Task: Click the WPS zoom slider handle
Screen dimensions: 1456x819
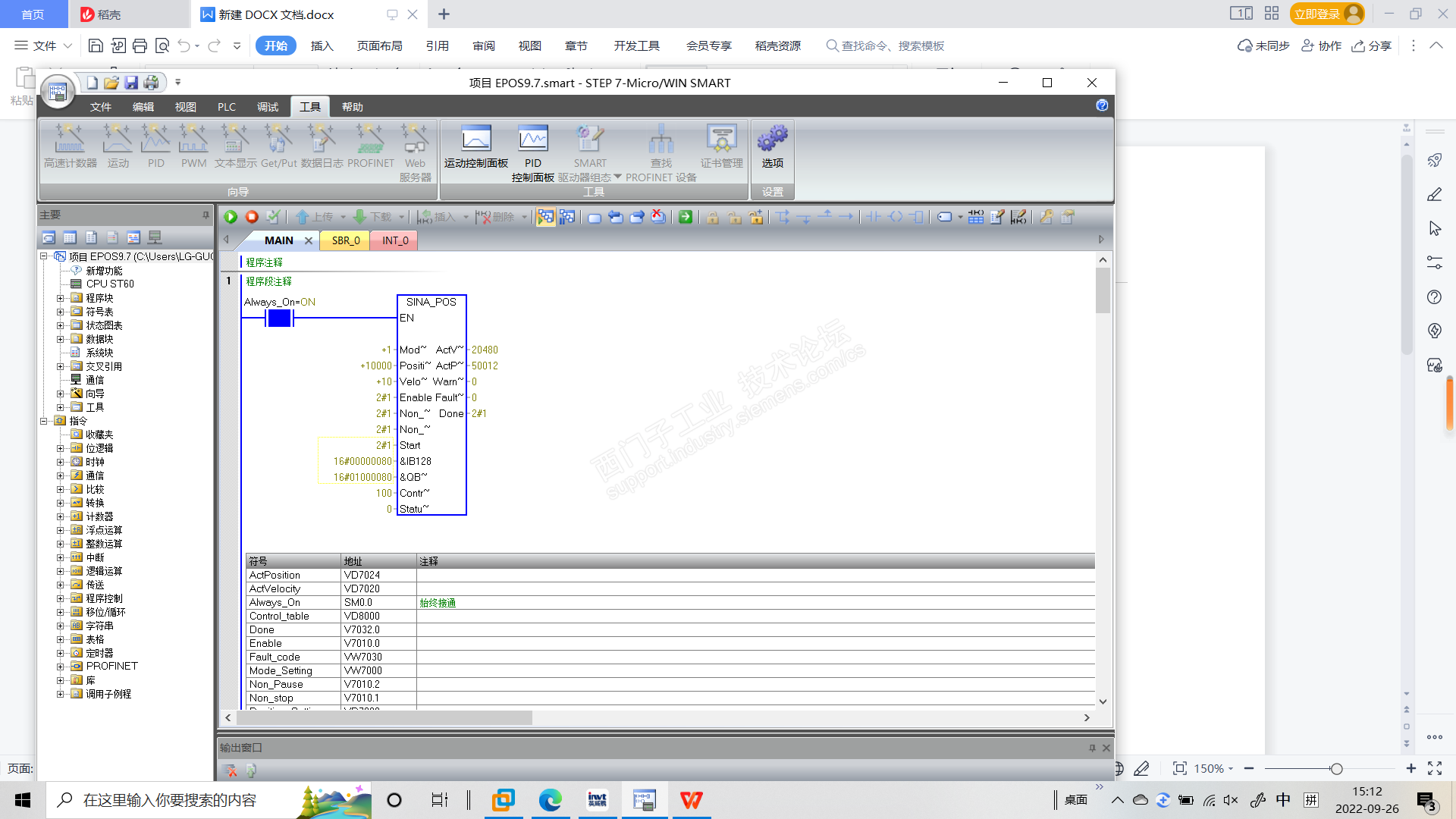Action: click(x=1336, y=769)
